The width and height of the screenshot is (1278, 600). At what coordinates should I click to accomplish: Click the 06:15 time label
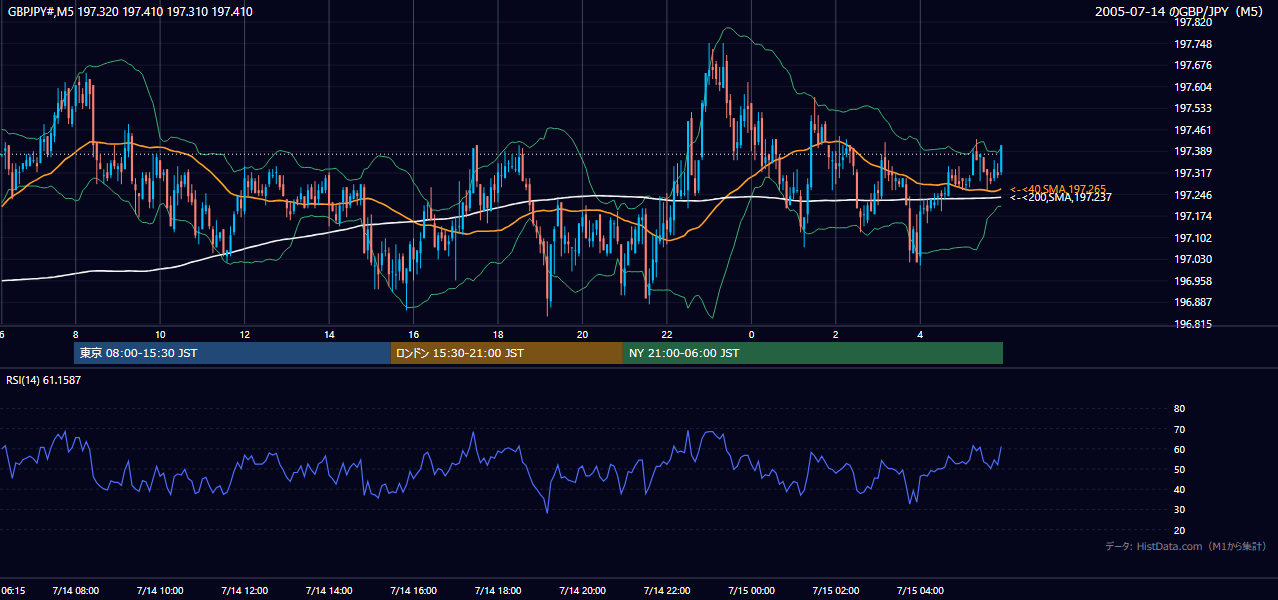[13, 591]
